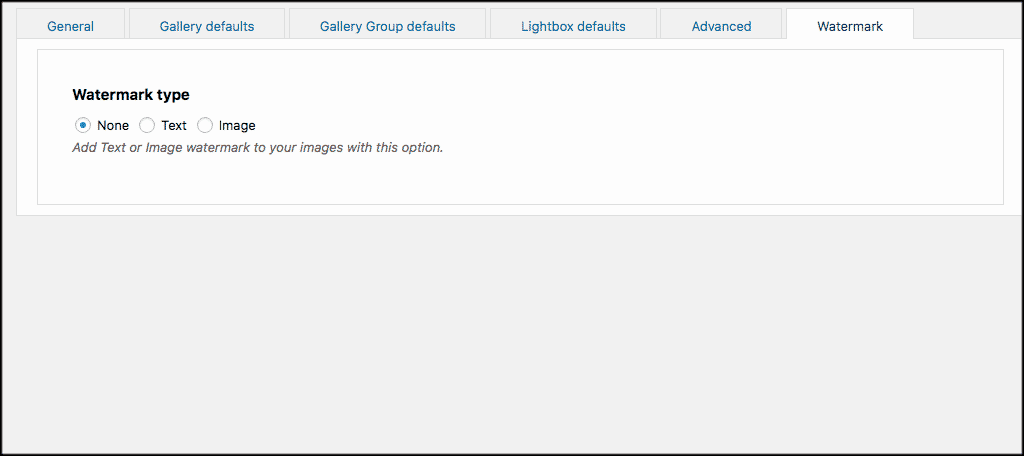The width and height of the screenshot is (1024, 456).
Task: Go to Gallery Group defaults tab
Action: pyautogui.click(x=387, y=26)
